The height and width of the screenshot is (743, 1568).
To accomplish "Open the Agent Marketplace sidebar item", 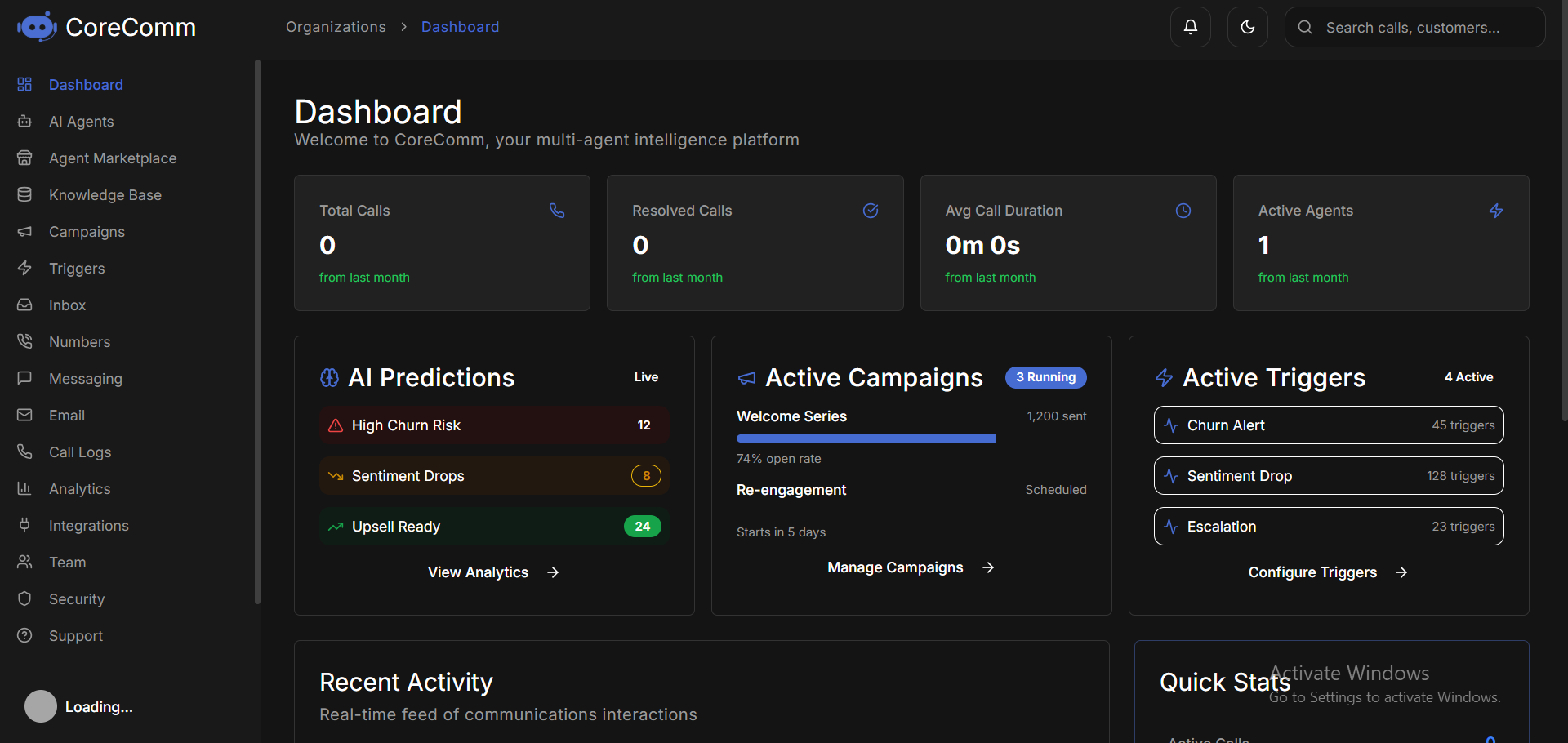I will click(112, 158).
